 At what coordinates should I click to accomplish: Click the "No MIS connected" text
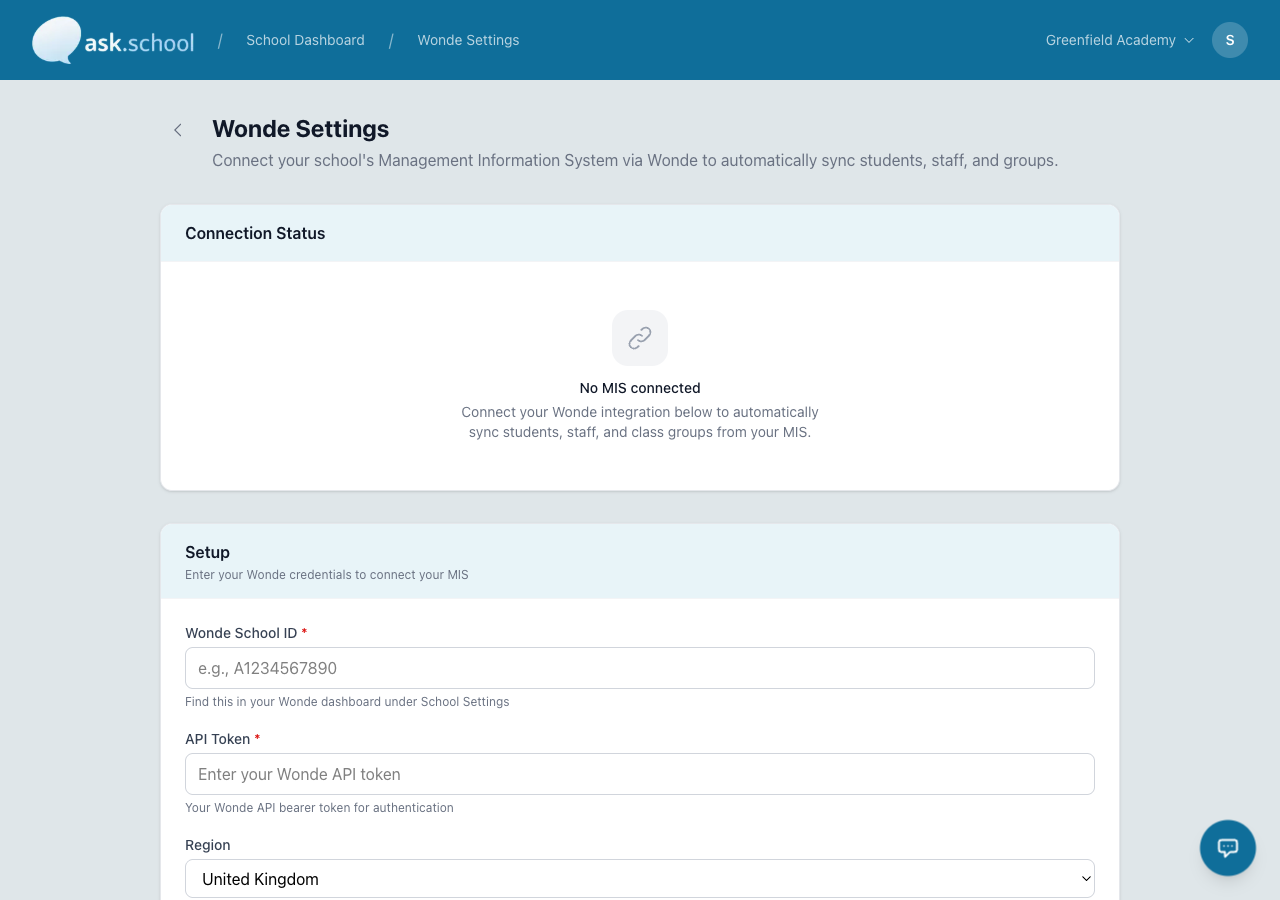[x=640, y=388]
